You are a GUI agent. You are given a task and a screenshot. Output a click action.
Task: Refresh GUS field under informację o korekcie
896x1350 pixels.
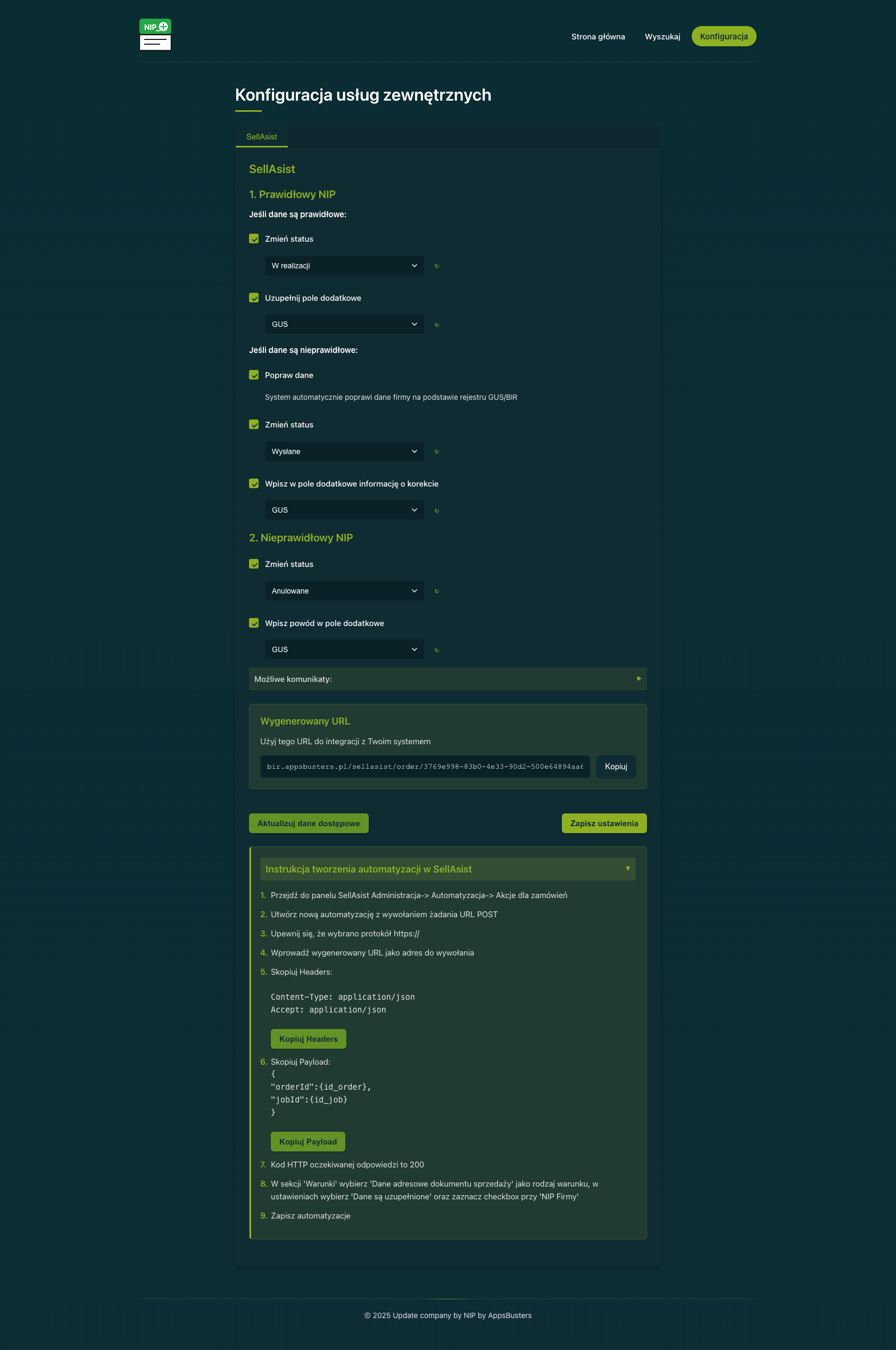(x=437, y=511)
